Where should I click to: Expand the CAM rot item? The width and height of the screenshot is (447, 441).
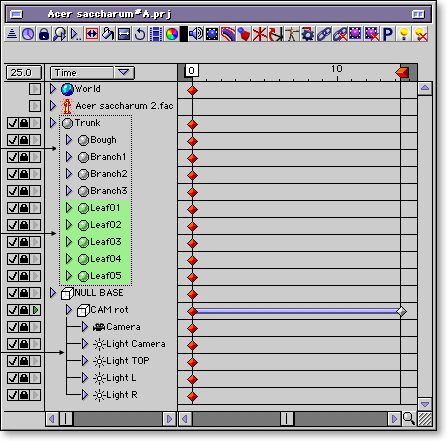[x=69, y=310]
